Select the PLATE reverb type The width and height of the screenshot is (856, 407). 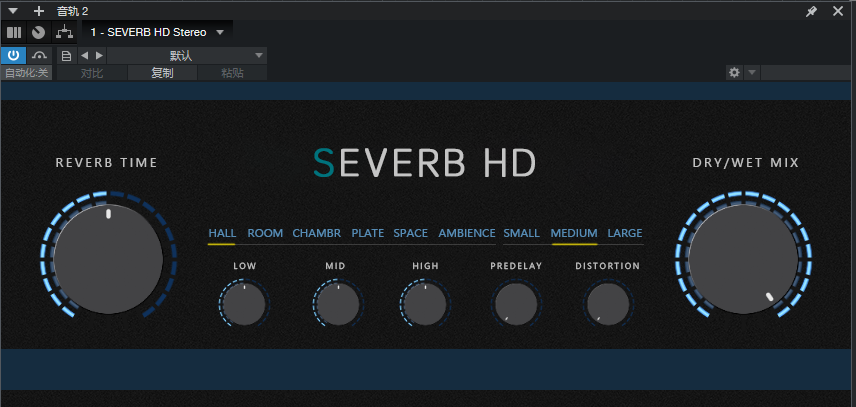[367, 234]
